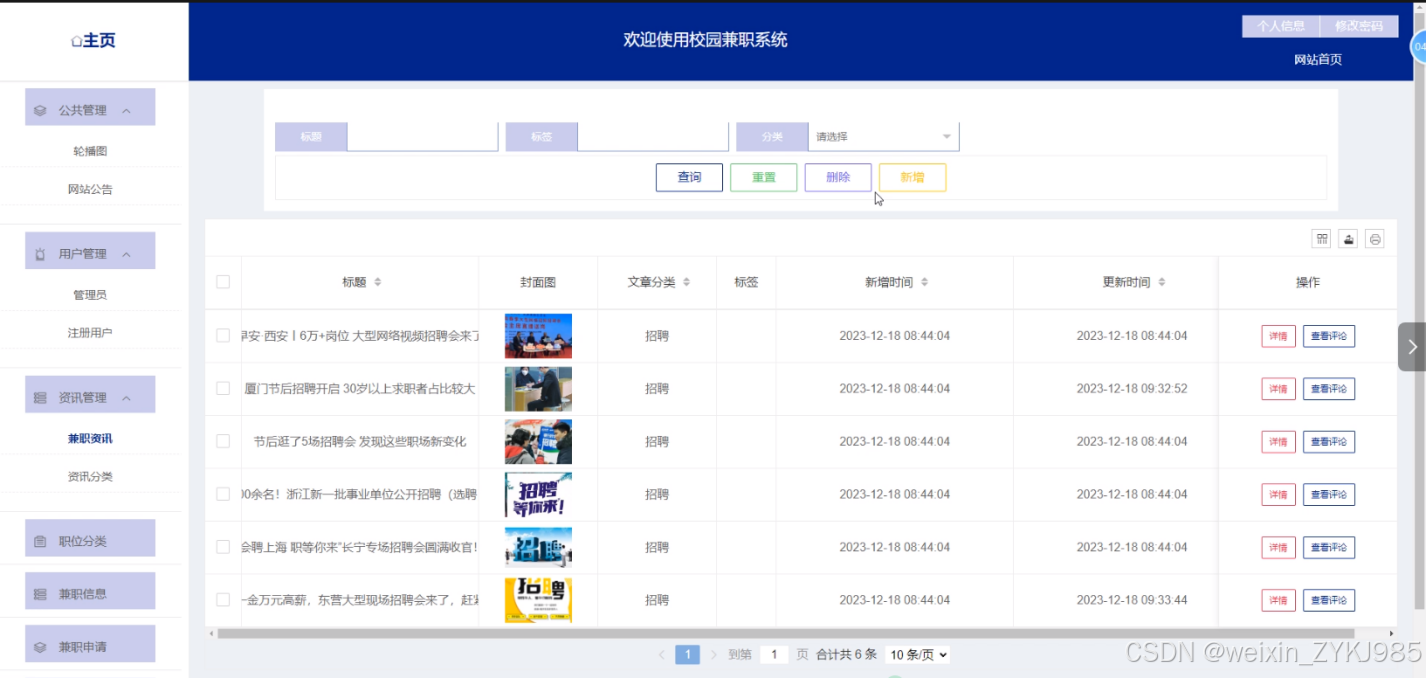Open the cover thumbnail of 西安 招聘会 row
This screenshot has width=1426, height=678.
pyautogui.click(x=538, y=336)
